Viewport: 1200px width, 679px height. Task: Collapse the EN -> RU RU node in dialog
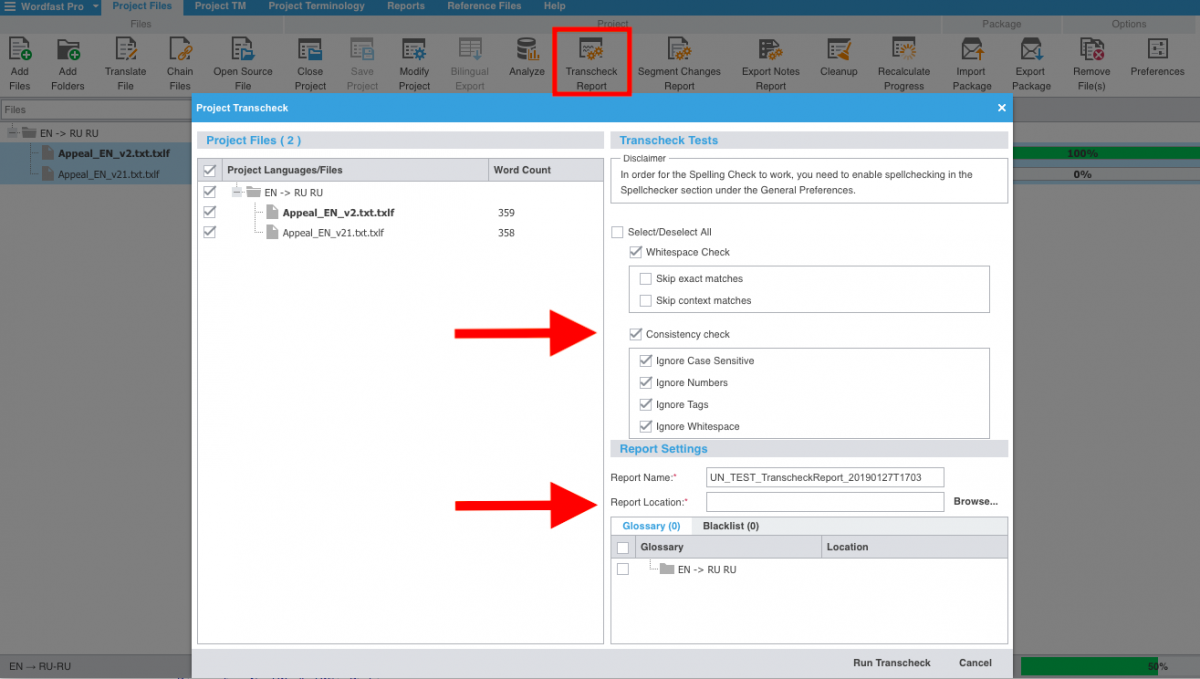[237, 192]
